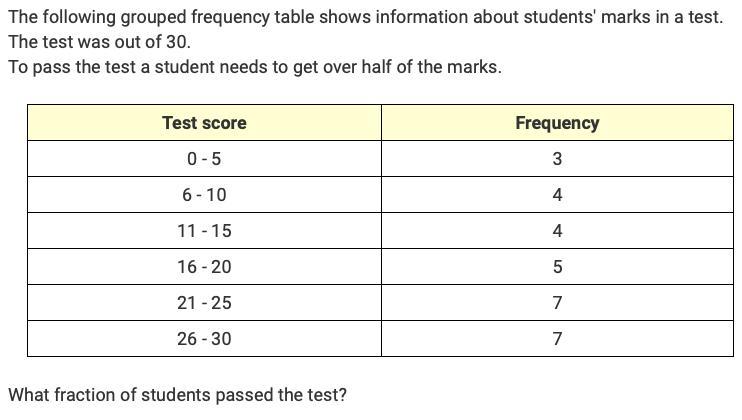Click the frequency value 7 for 26 - 30
Viewport: 742px width, 420px height.
pyautogui.click(x=557, y=339)
